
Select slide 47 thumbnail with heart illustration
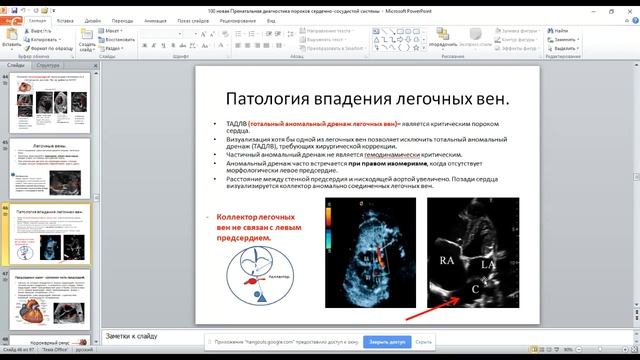click(50, 299)
